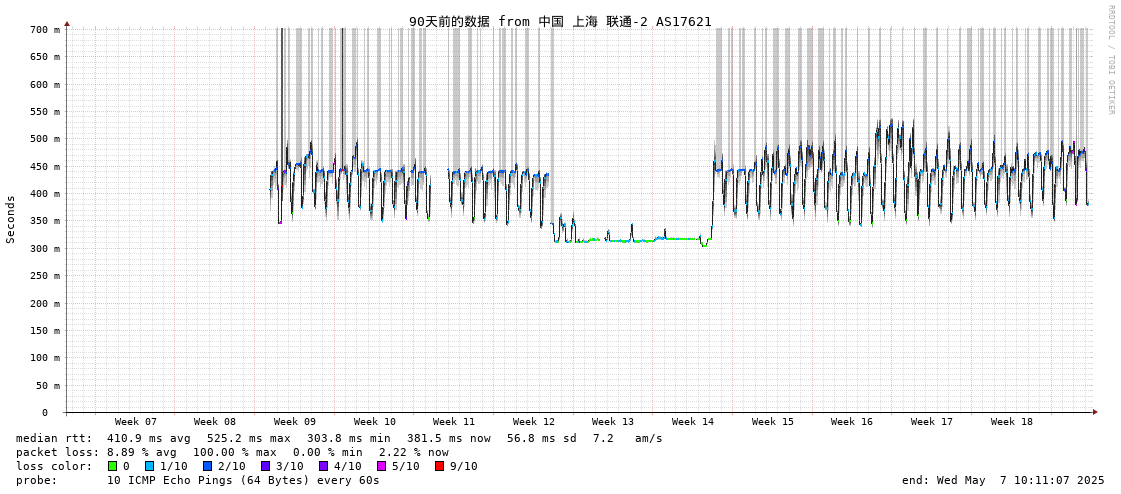
Task: Click the 56.8 ms sd value
Action: [x=542, y=438]
